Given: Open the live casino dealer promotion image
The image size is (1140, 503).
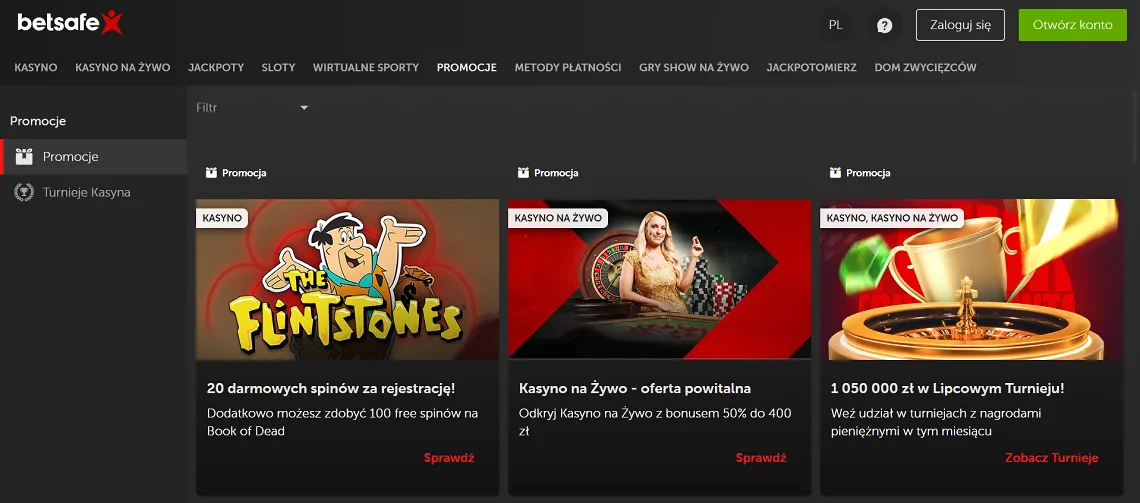Looking at the screenshot, I should 659,279.
